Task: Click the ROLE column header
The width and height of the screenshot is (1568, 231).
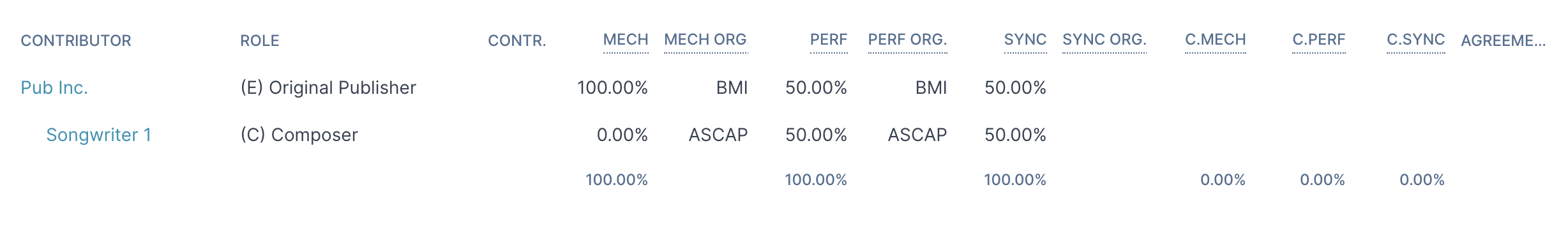Action: (260, 41)
